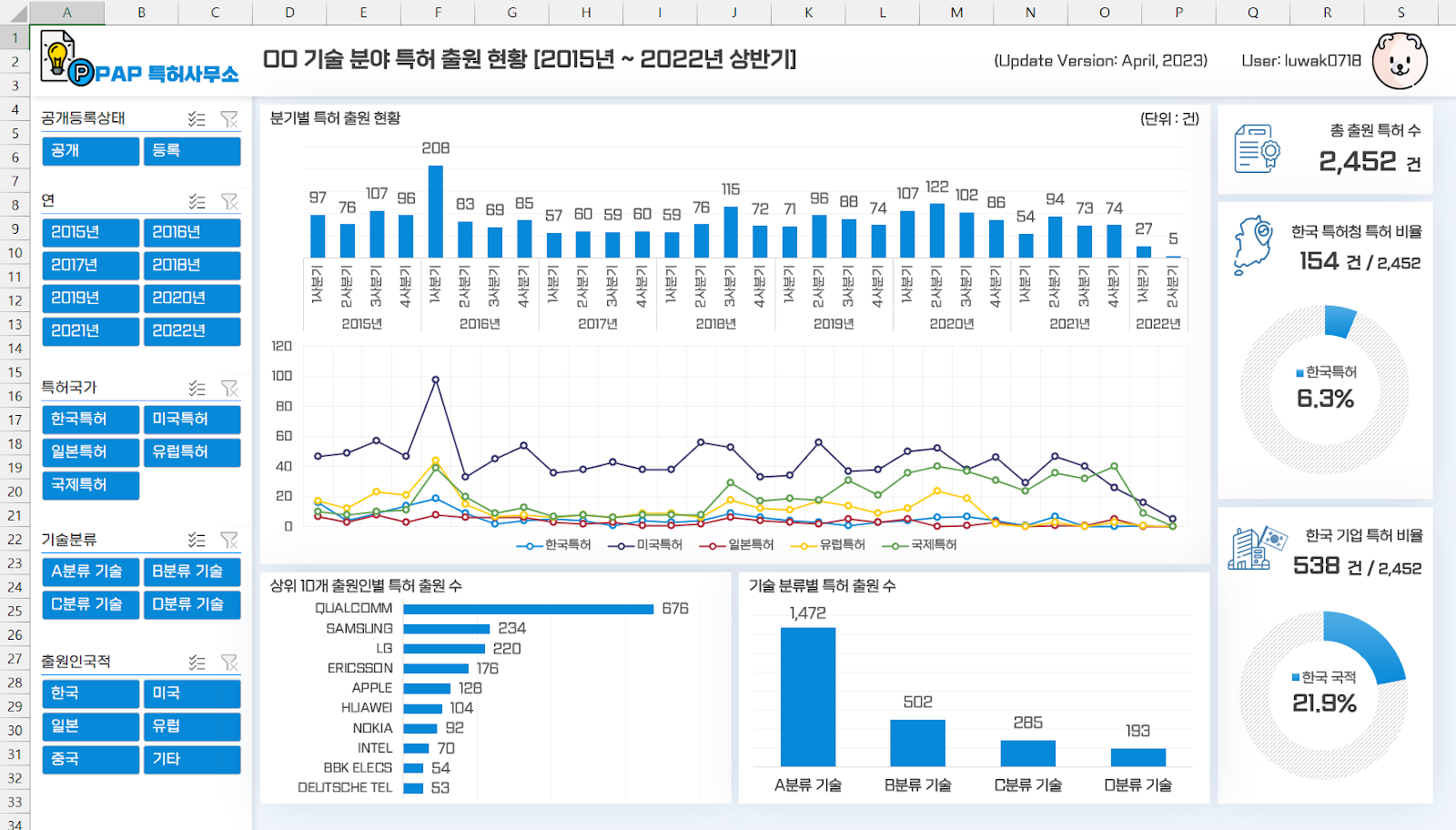1456x830 pixels.
Task: Clear the 출원인국적 slicer filter
Action: tap(229, 663)
